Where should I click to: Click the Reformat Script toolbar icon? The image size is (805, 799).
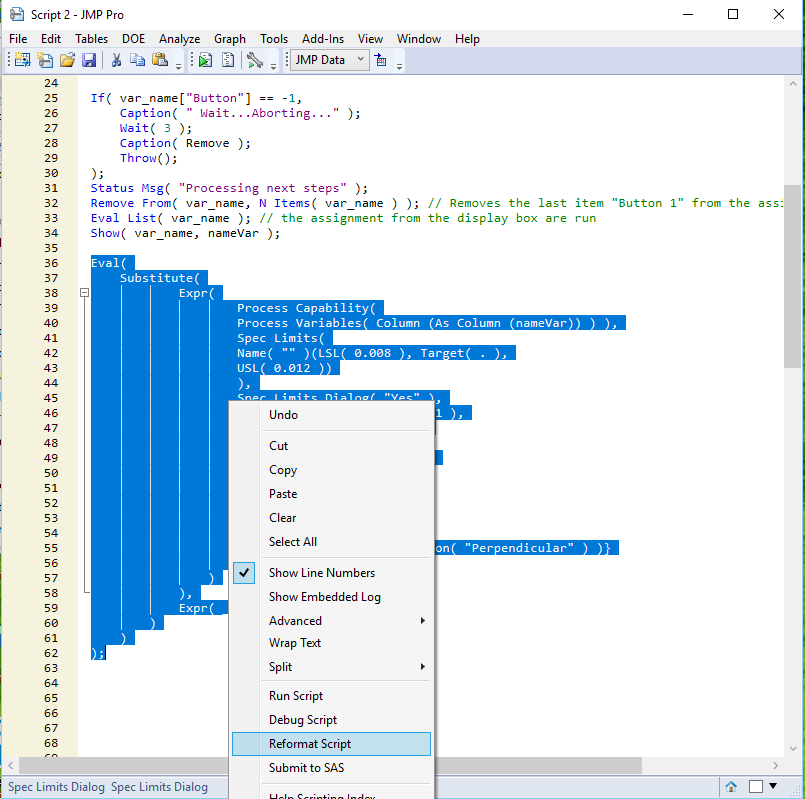(228, 60)
